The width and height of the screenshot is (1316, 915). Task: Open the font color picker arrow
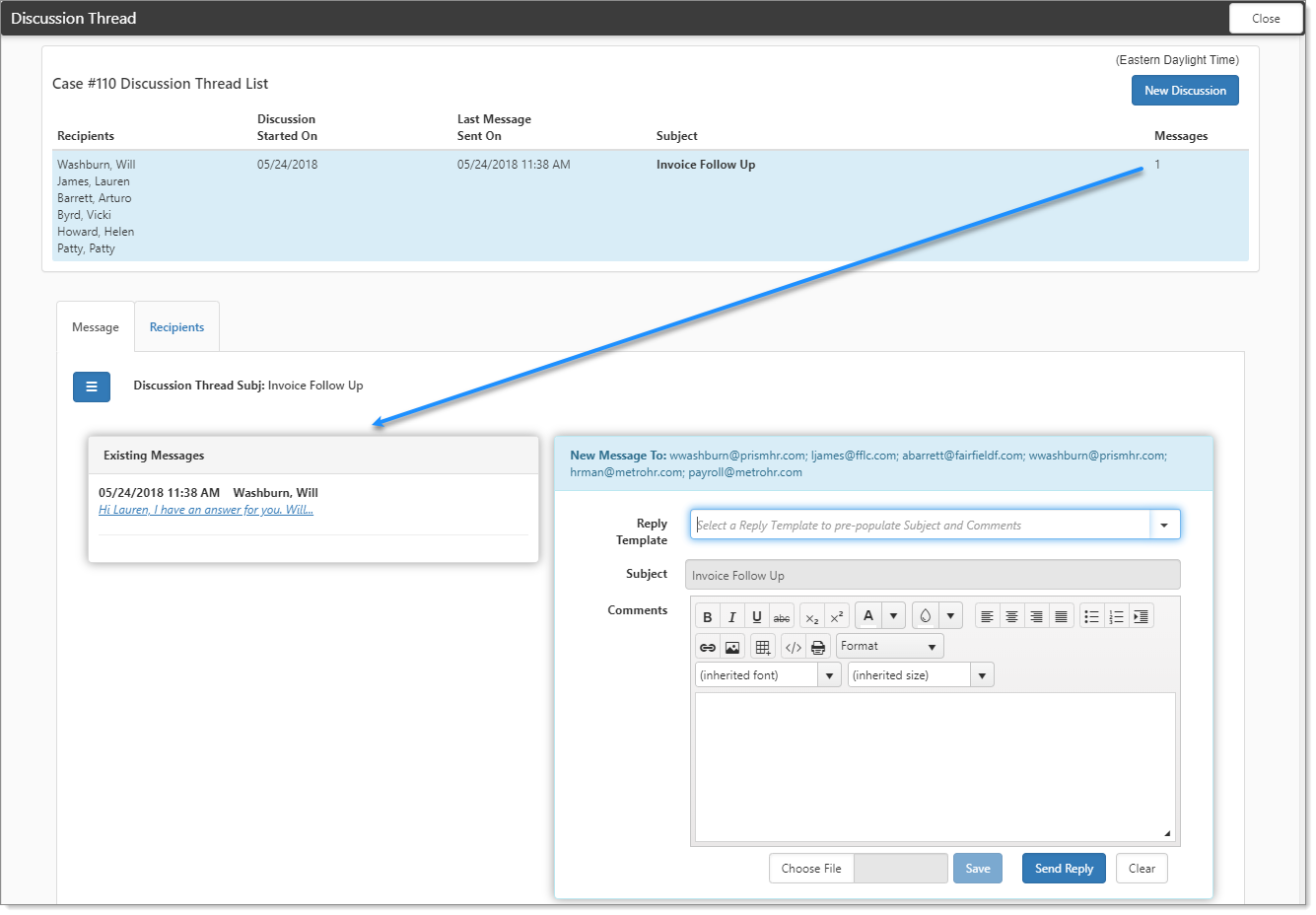[x=893, y=617]
